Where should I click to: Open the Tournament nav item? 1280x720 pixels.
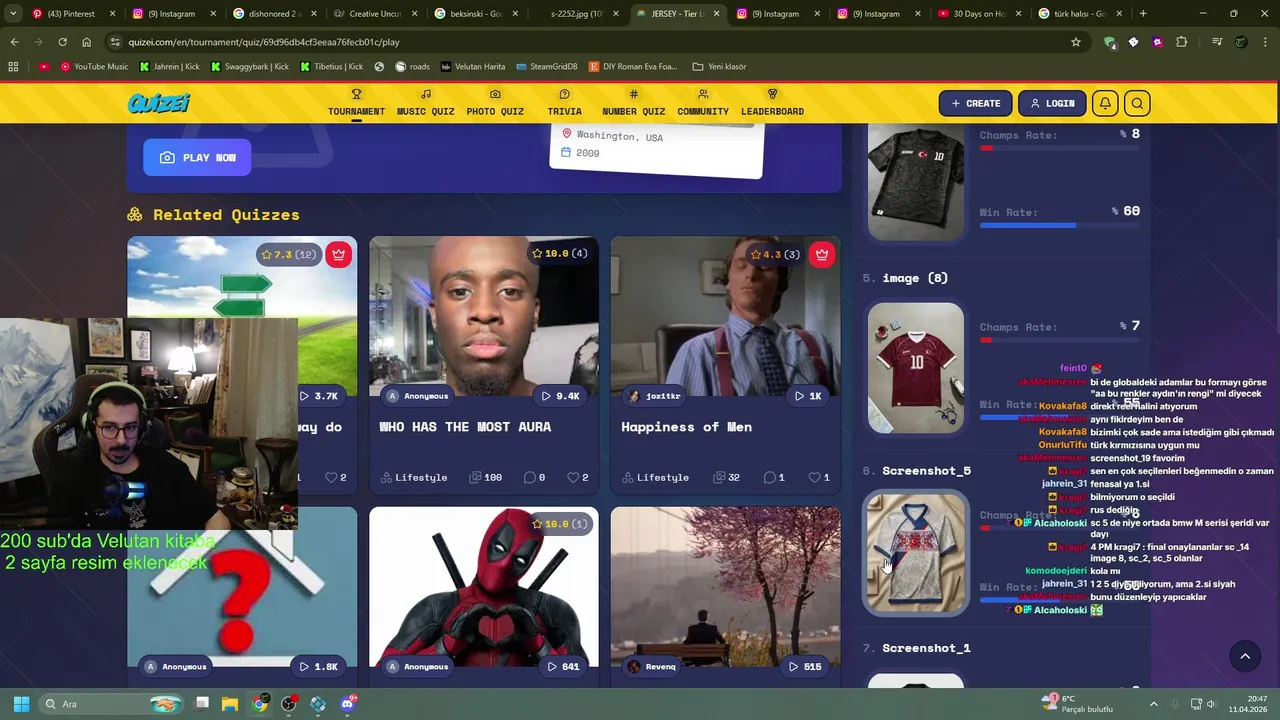coord(356,103)
